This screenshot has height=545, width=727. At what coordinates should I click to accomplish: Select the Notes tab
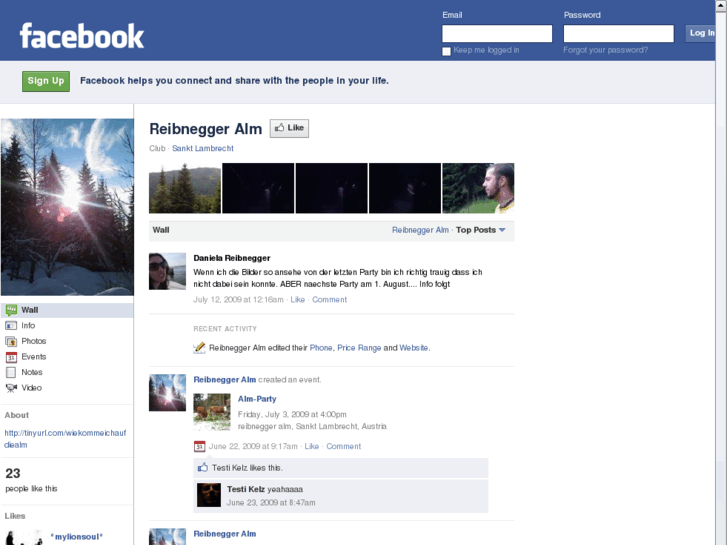coord(67,372)
